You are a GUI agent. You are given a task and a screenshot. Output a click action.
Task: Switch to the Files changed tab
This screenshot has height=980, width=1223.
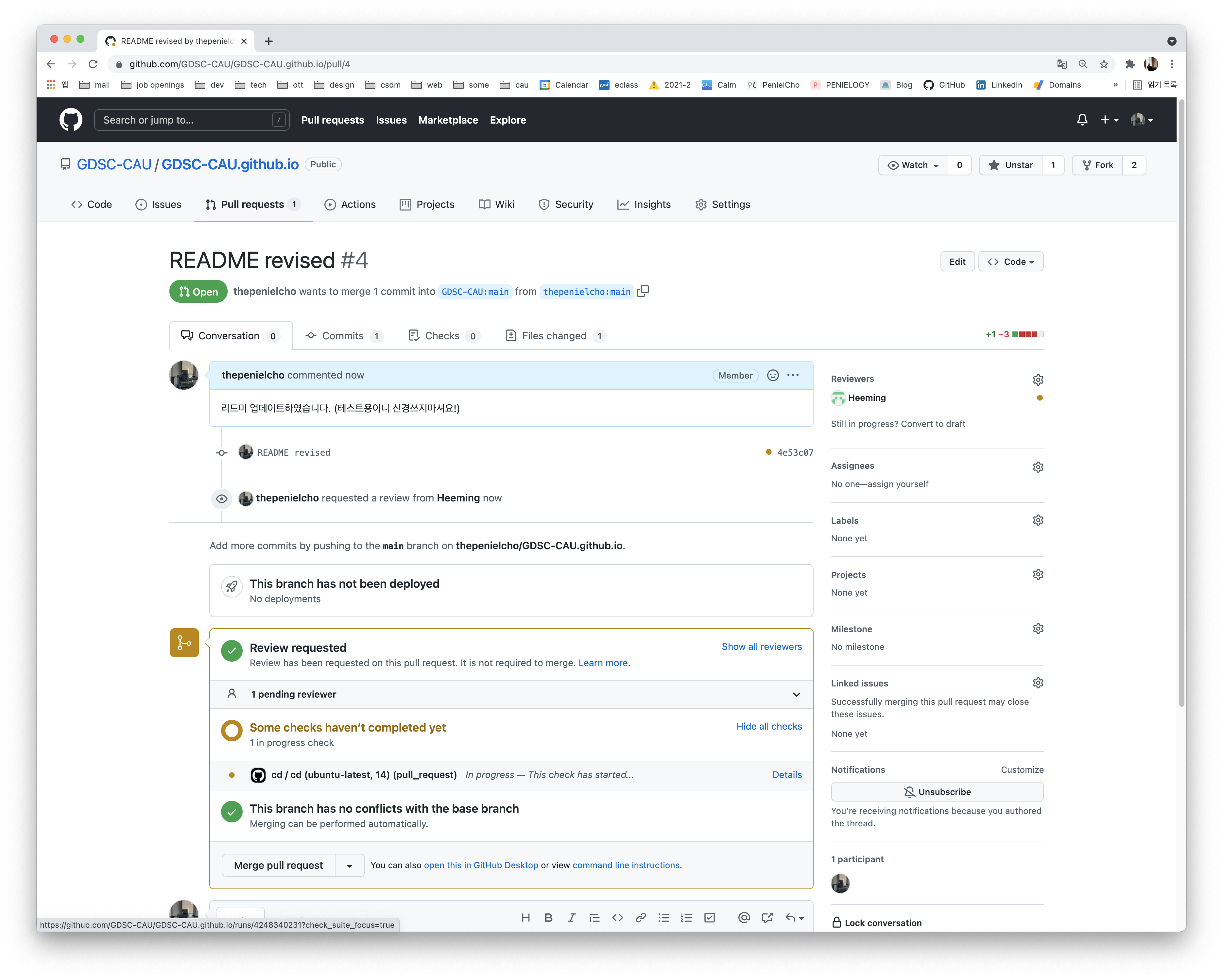555,336
